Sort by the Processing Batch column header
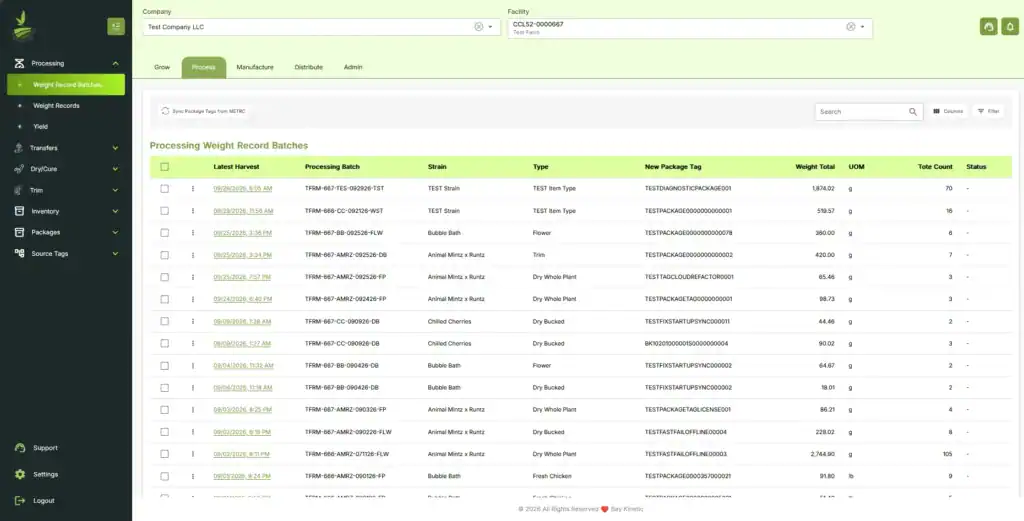 (332, 167)
